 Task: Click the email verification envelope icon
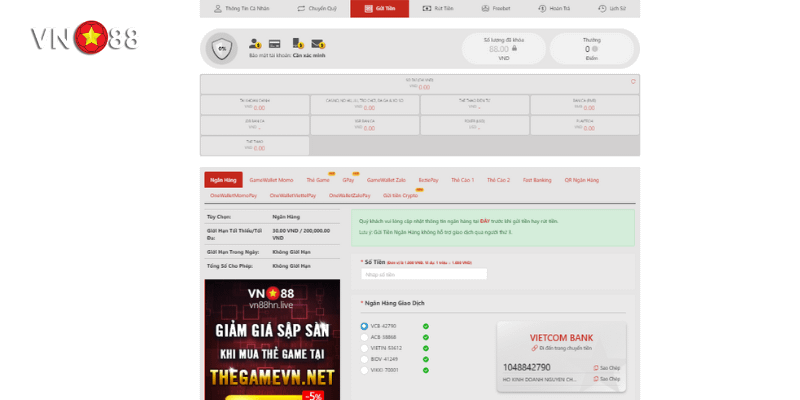(317, 44)
